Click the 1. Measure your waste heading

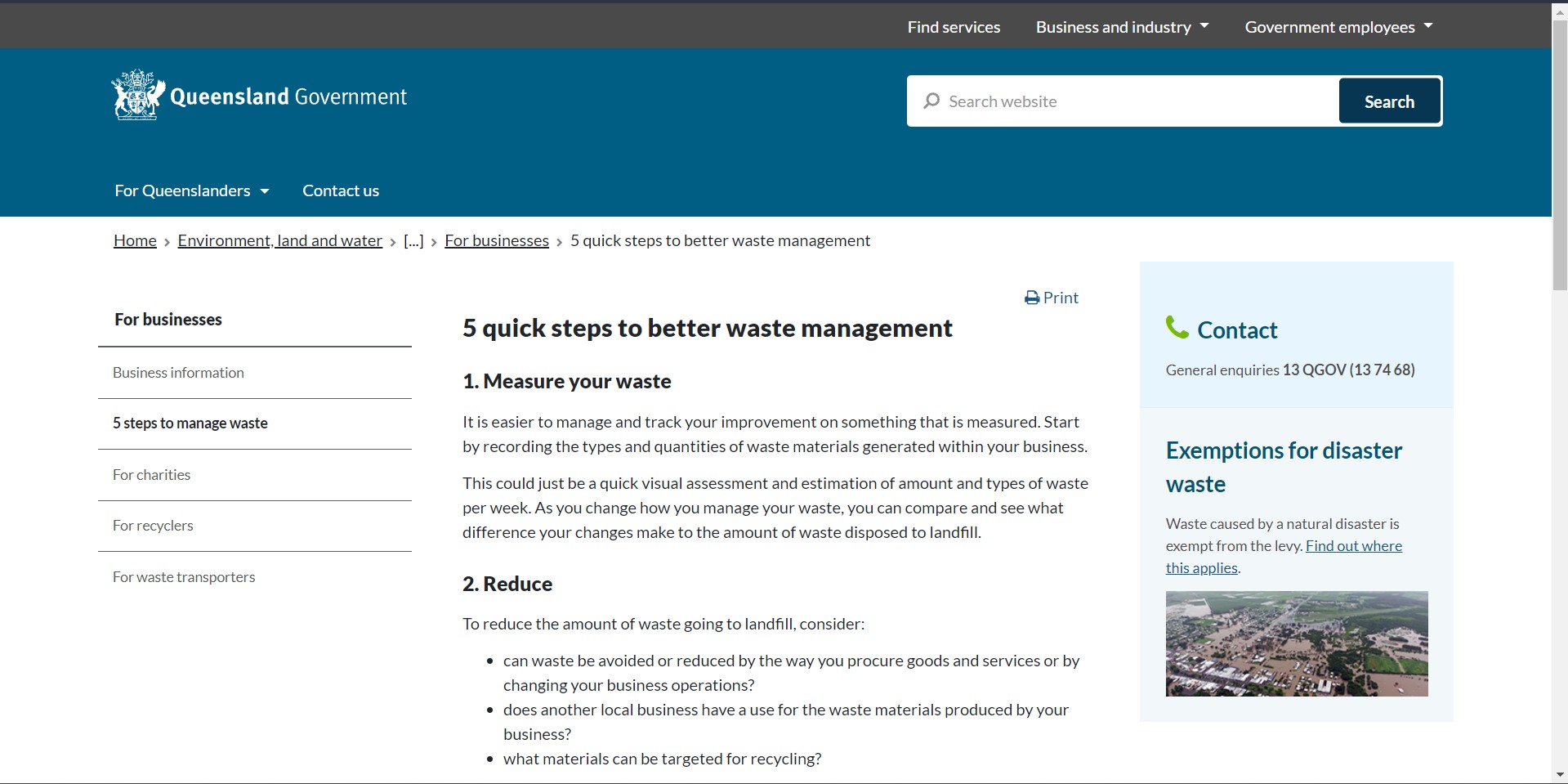pos(567,381)
